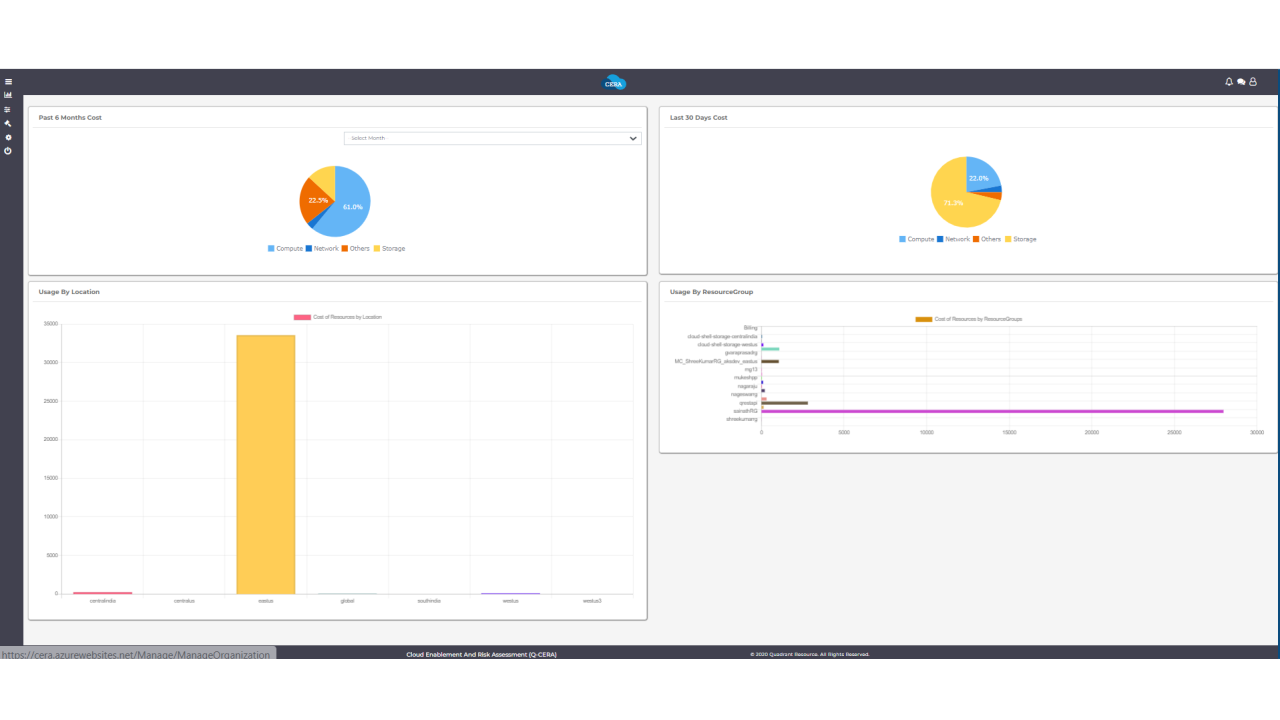
Task: Toggle Others legend in Past 6 Months chart
Action: point(355,248)
